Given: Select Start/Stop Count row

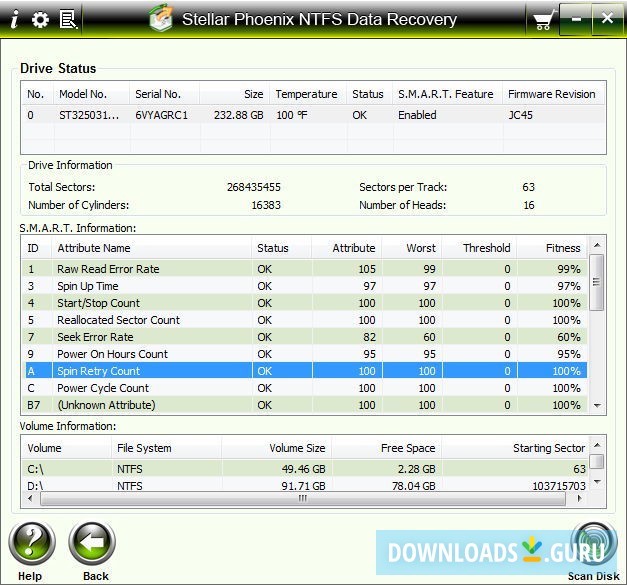Looking at the screenshot, I should click(x=305, y=303).
